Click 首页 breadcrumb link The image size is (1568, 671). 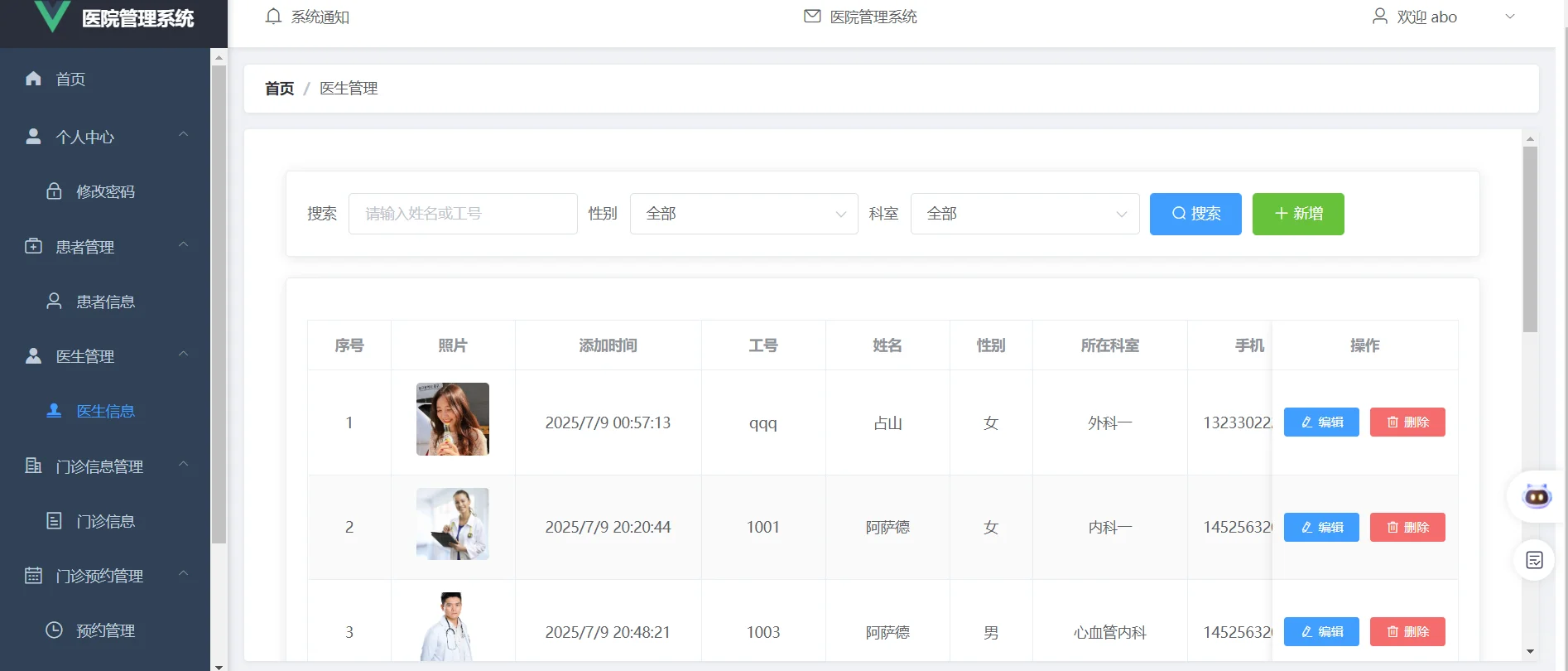(x=279, y=89)
